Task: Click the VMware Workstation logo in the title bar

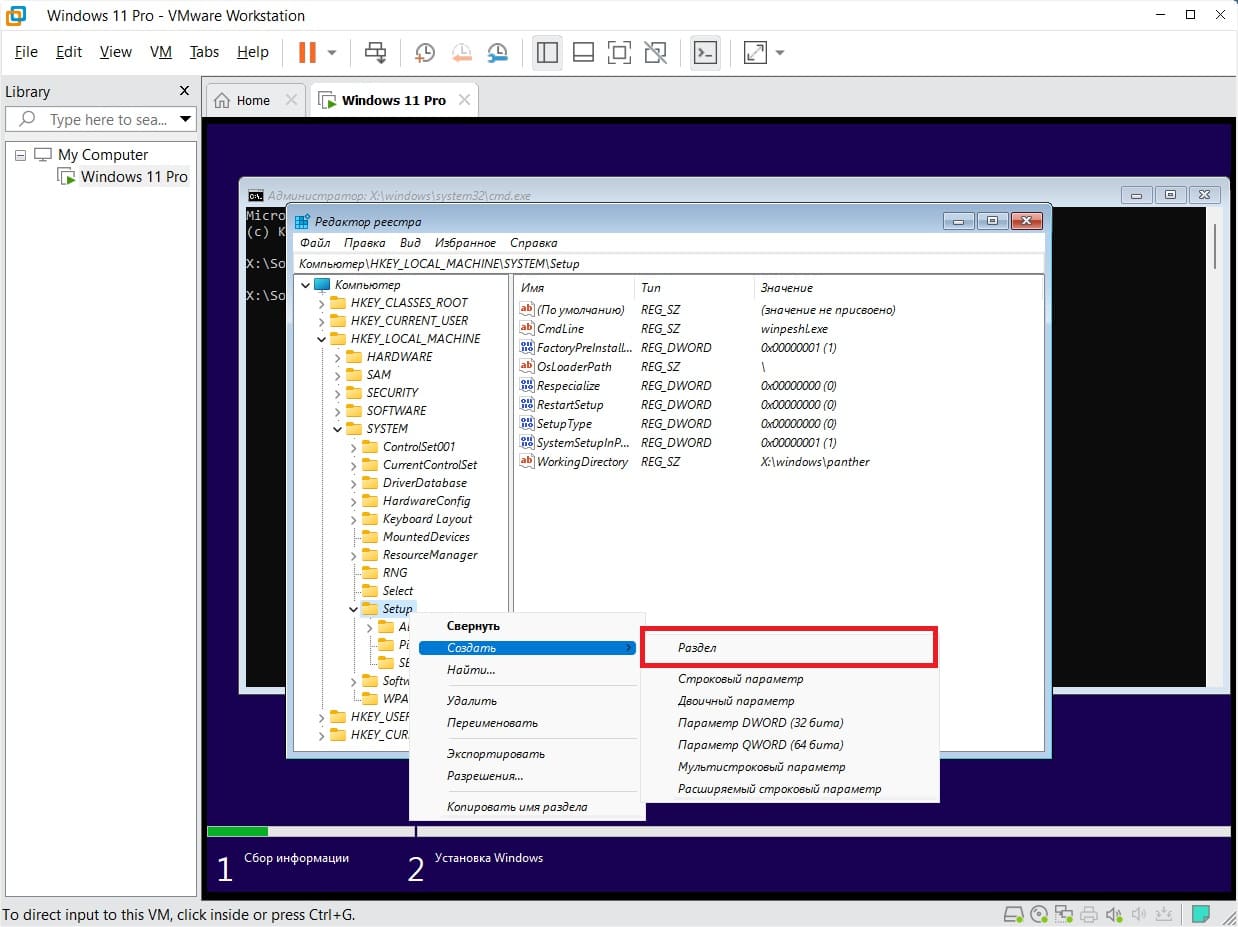Action: pos(17,15)
